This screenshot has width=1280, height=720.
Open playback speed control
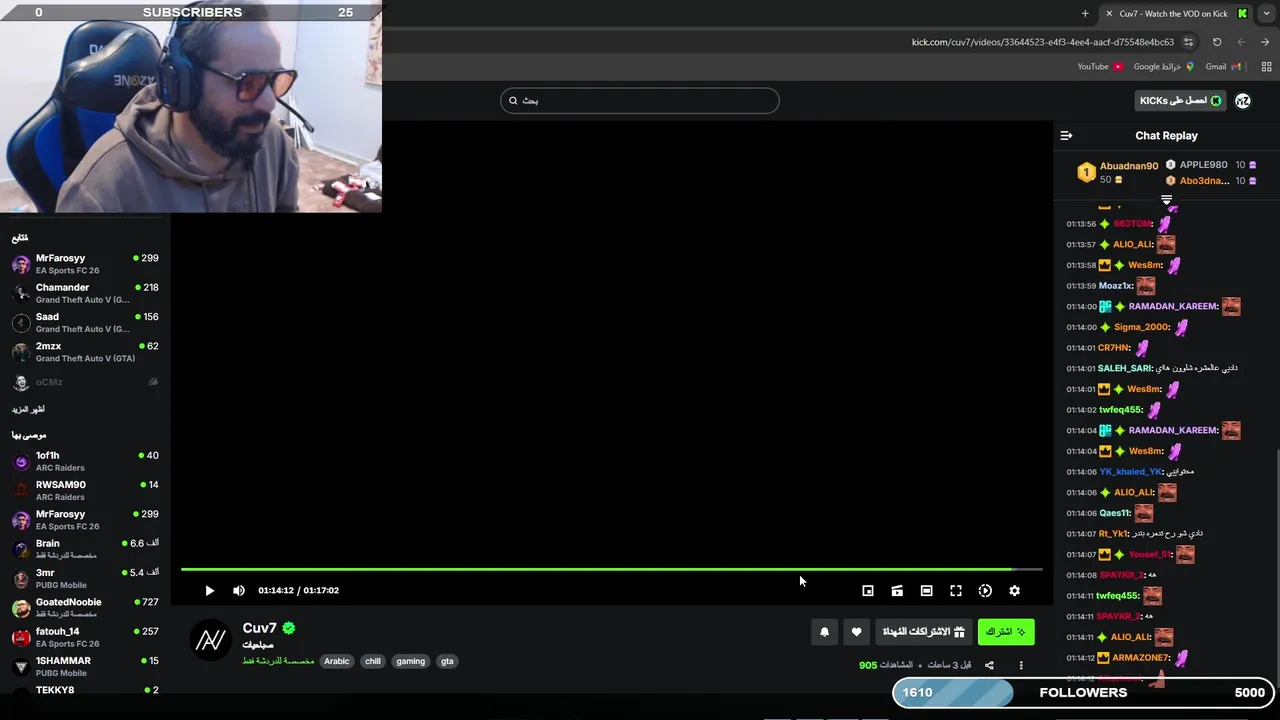click(985, 591)
